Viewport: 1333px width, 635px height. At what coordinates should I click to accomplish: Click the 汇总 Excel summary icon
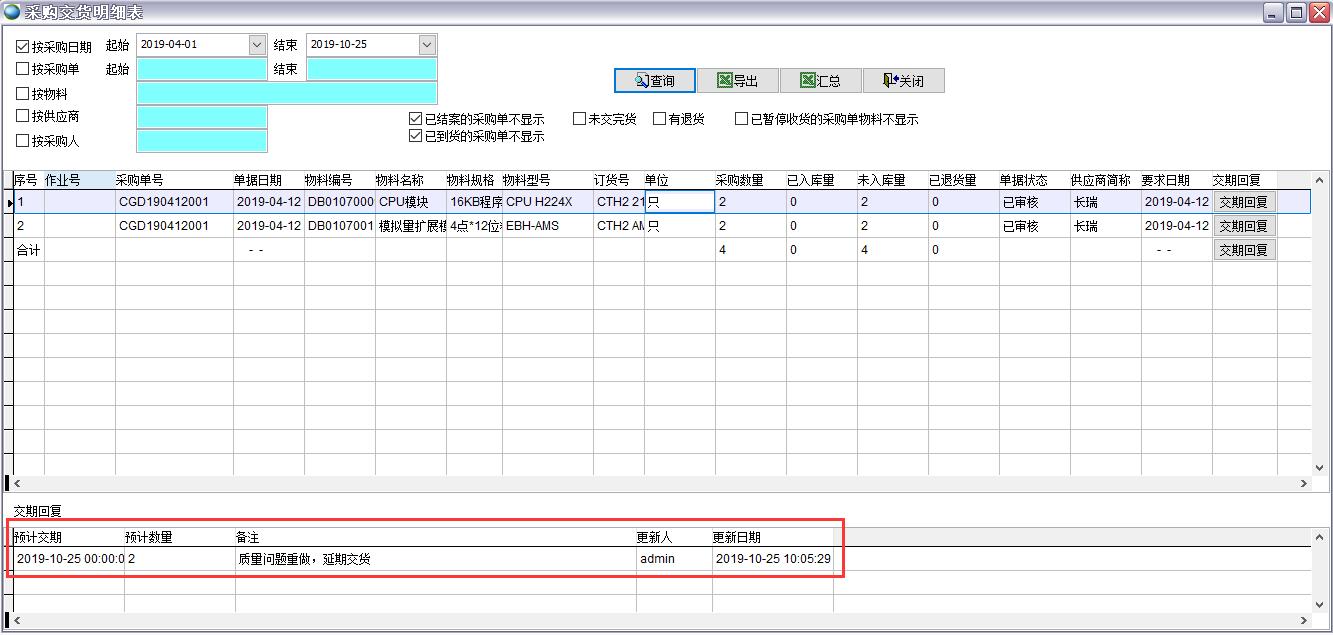pyautogui.click(x=808, y=80)
